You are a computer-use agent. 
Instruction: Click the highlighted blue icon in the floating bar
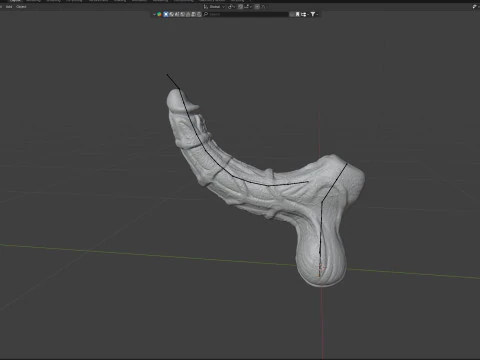click(166, 14)
